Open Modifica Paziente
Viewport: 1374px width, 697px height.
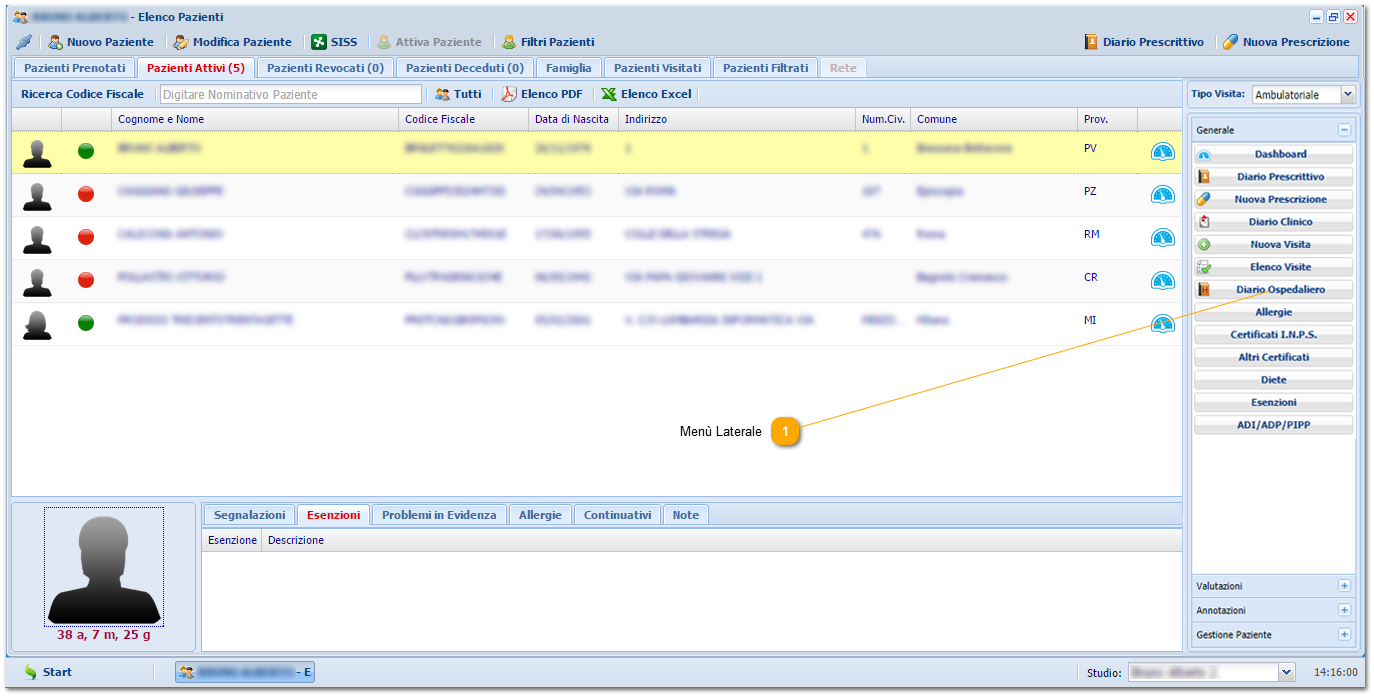click(x=233, y=42)
